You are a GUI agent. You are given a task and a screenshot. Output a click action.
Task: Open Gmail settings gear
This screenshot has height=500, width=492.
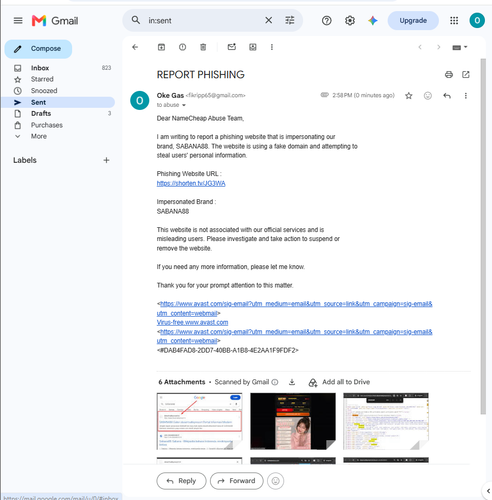350,21
